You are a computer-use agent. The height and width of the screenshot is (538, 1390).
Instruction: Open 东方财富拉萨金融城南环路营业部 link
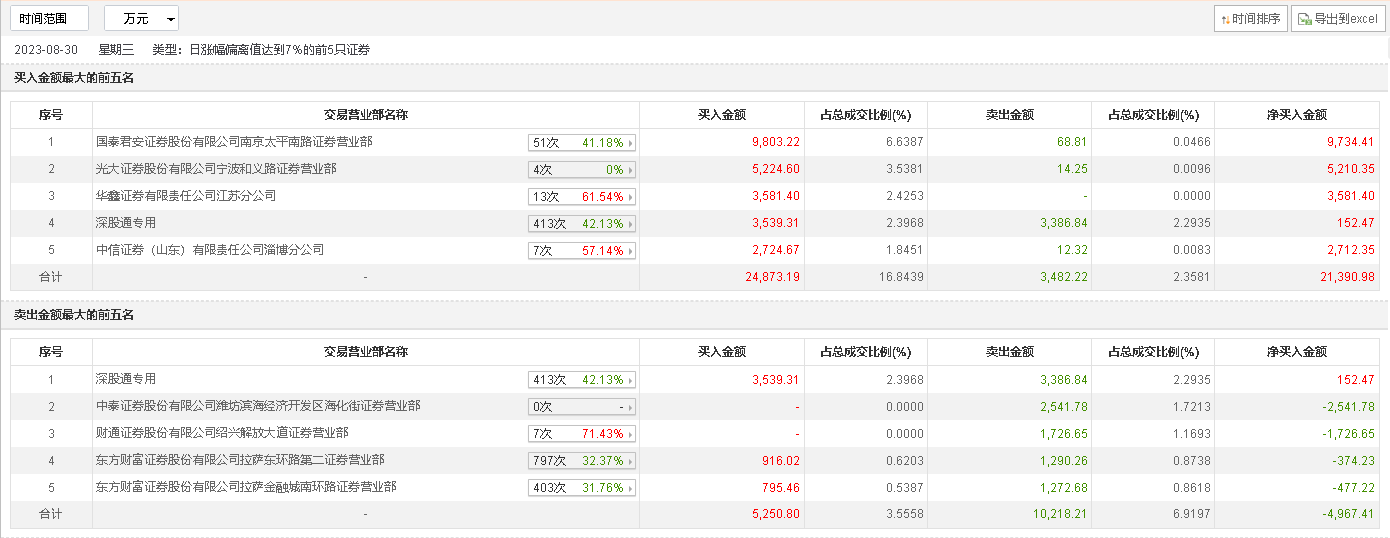pyautogui.click(x=246, y=487)
